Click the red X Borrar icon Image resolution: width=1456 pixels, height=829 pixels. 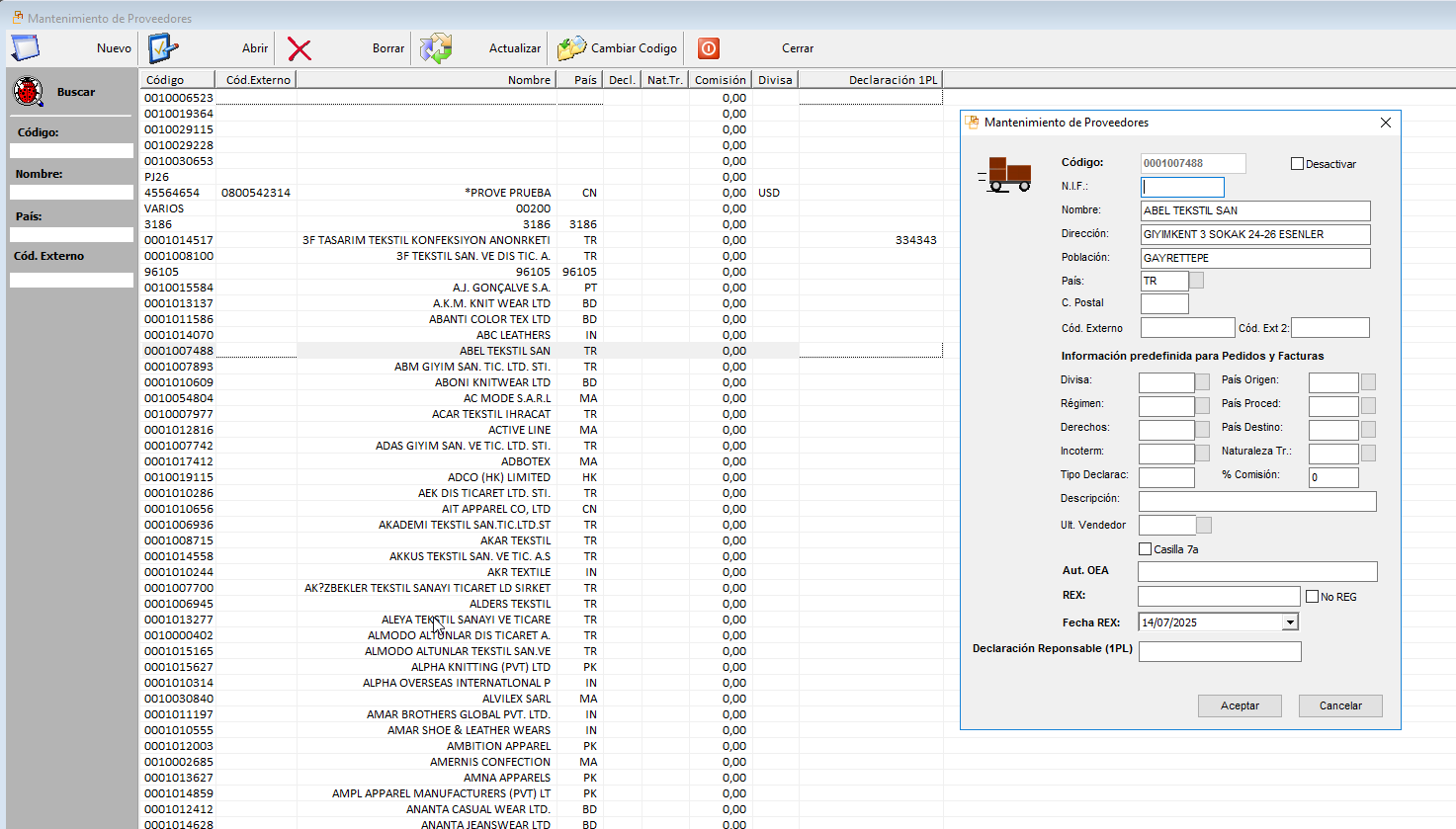pos(300,48)
